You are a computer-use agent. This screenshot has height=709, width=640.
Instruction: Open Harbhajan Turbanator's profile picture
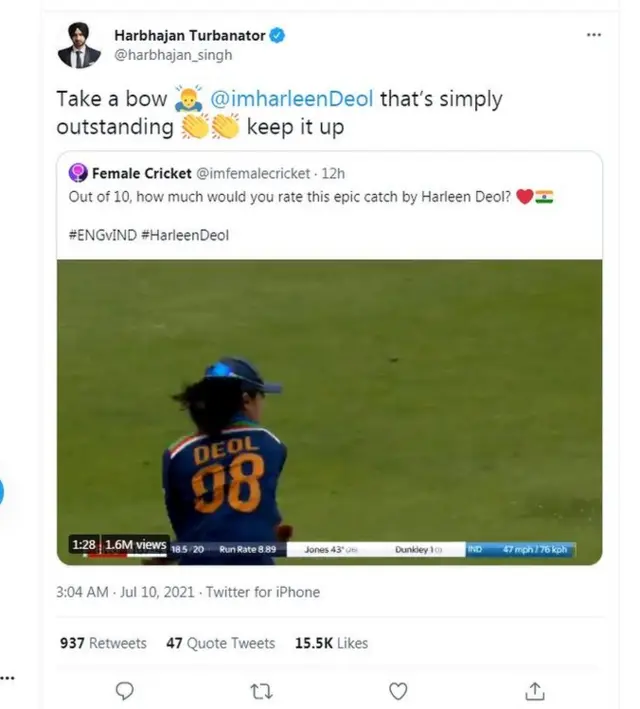pos(79,45)
